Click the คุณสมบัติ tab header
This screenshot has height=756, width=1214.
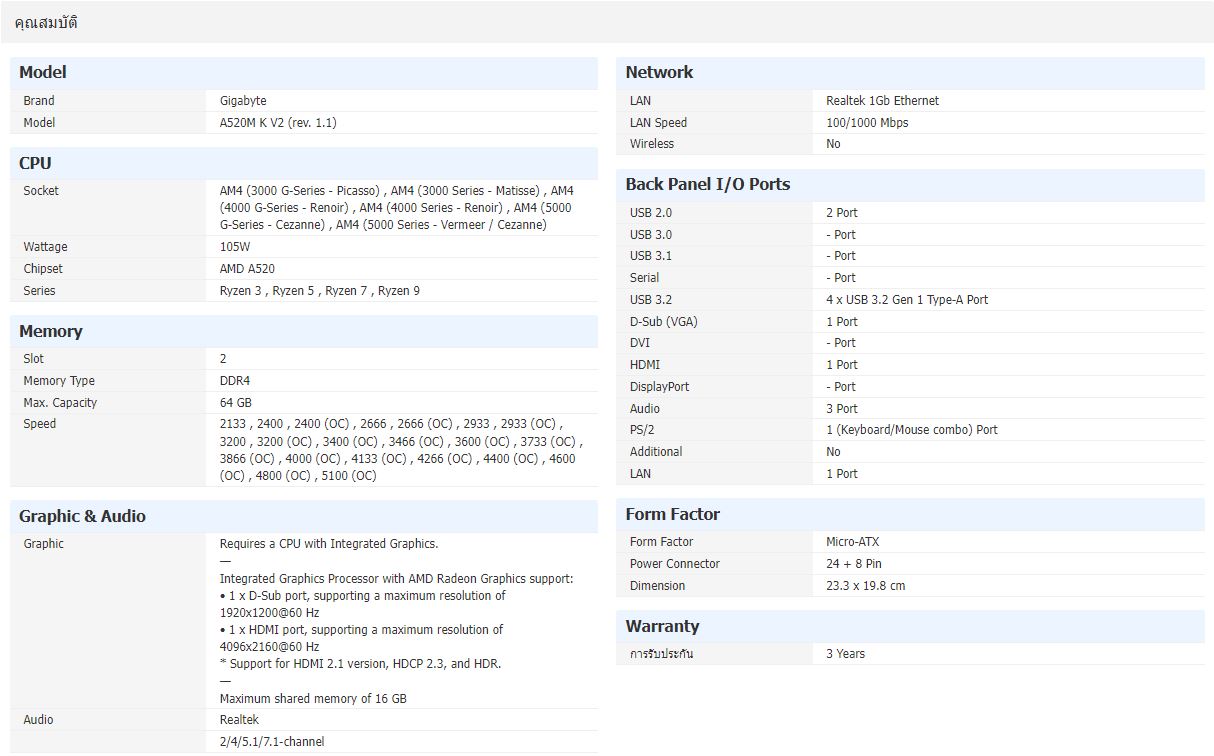point(46,22)
